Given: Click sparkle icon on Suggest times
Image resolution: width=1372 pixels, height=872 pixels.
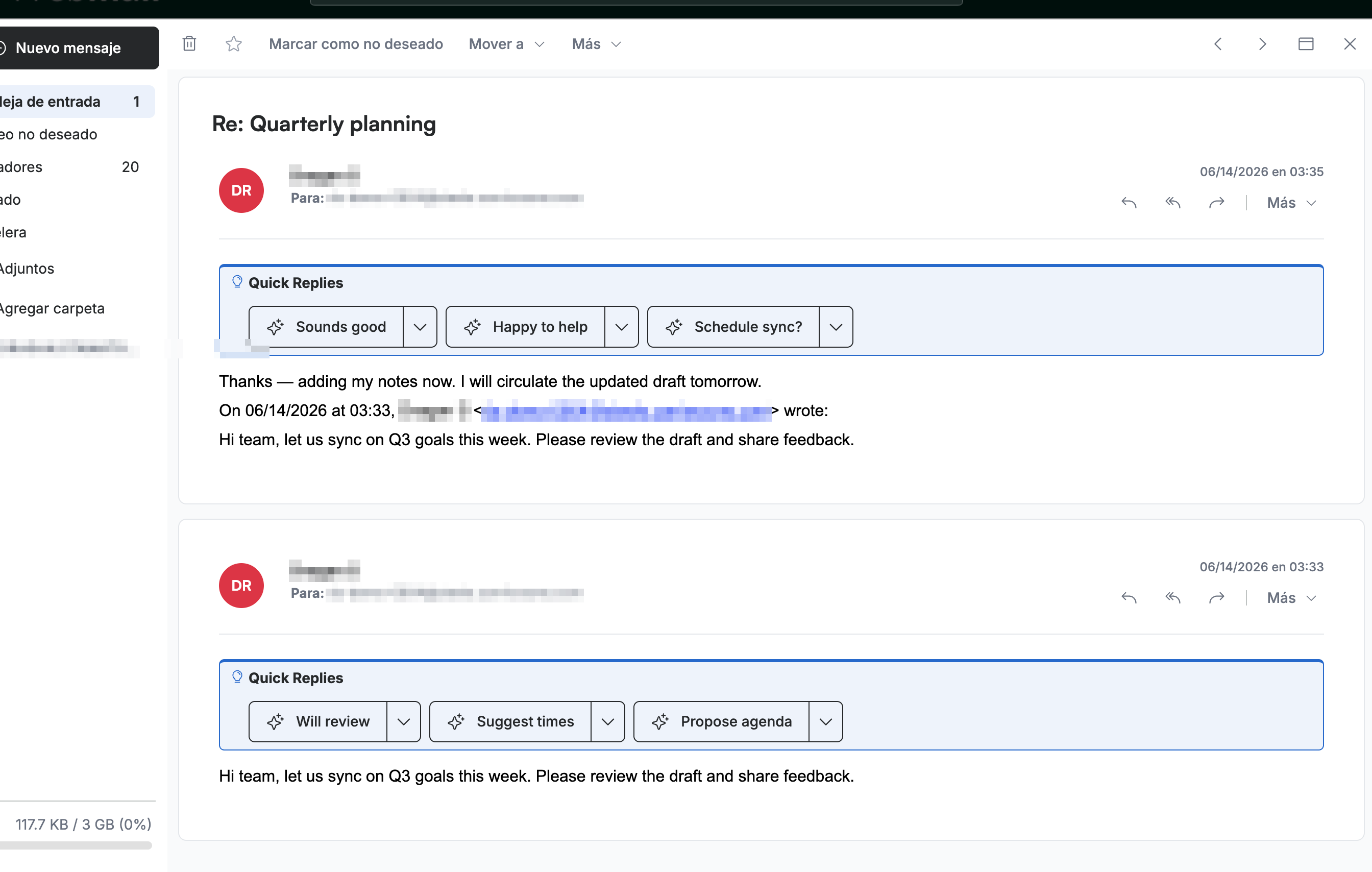Looking at the screenshot, I should click(456, 721).
